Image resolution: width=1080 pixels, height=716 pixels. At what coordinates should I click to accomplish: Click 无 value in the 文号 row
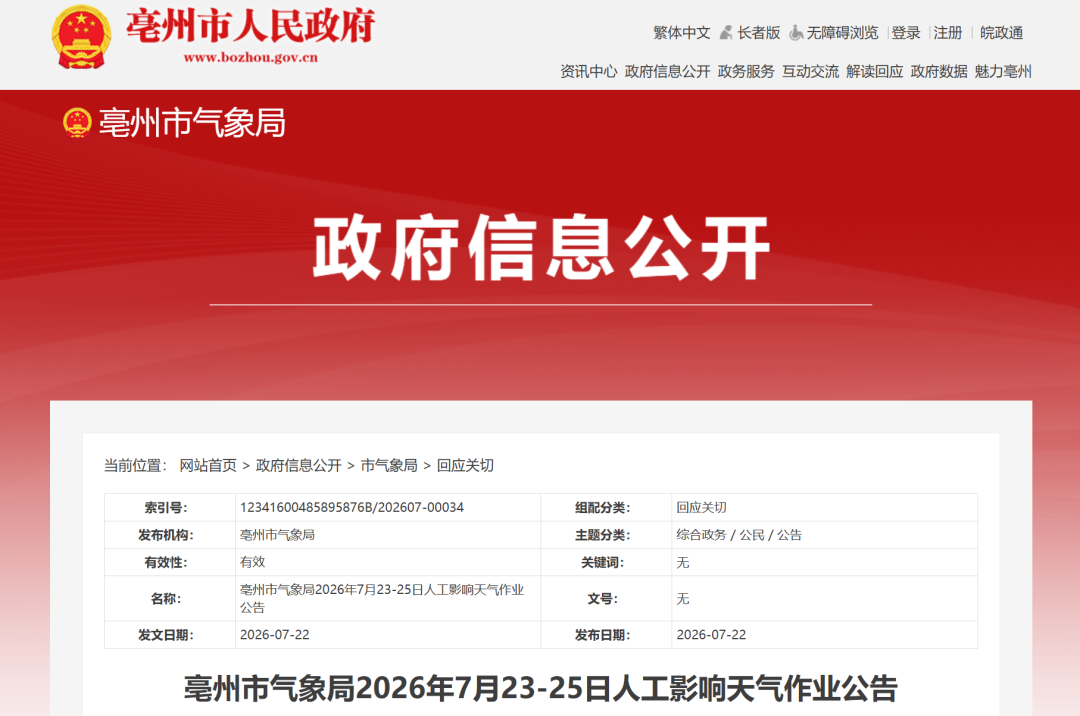click(x=683, y=598)
